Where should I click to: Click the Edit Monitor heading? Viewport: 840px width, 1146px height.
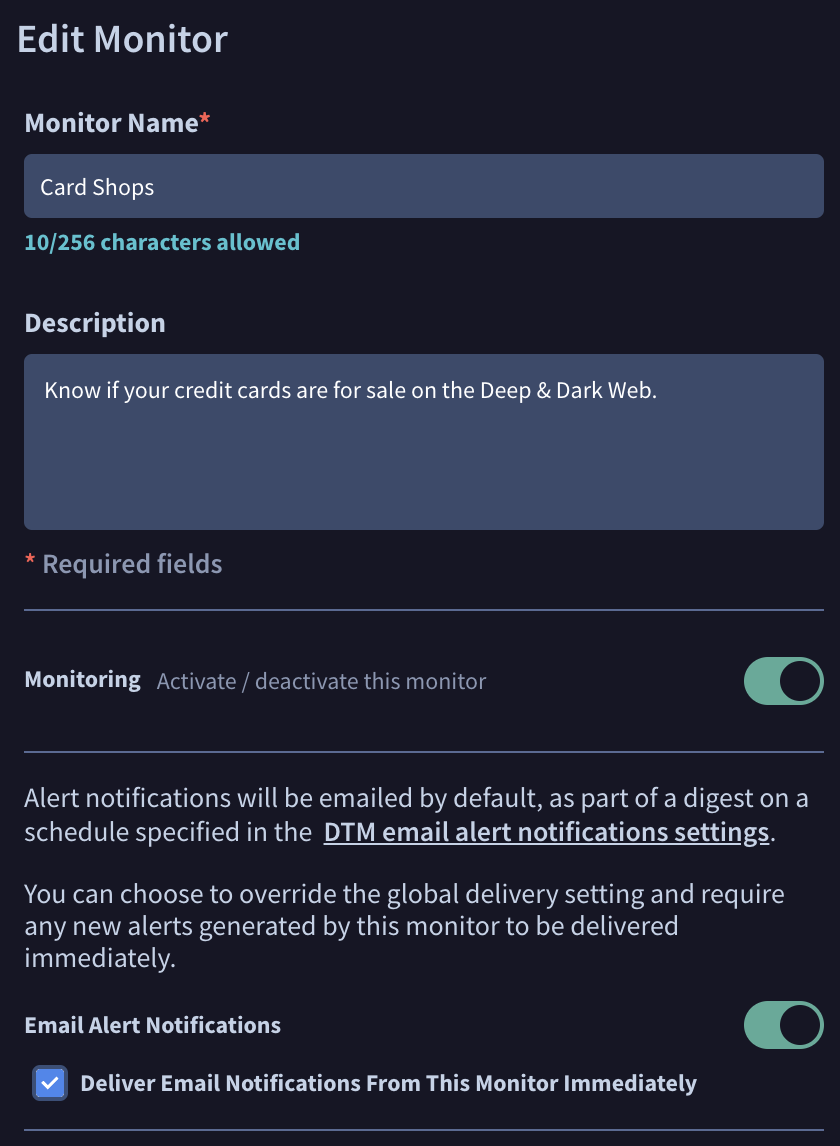point(123,39)
